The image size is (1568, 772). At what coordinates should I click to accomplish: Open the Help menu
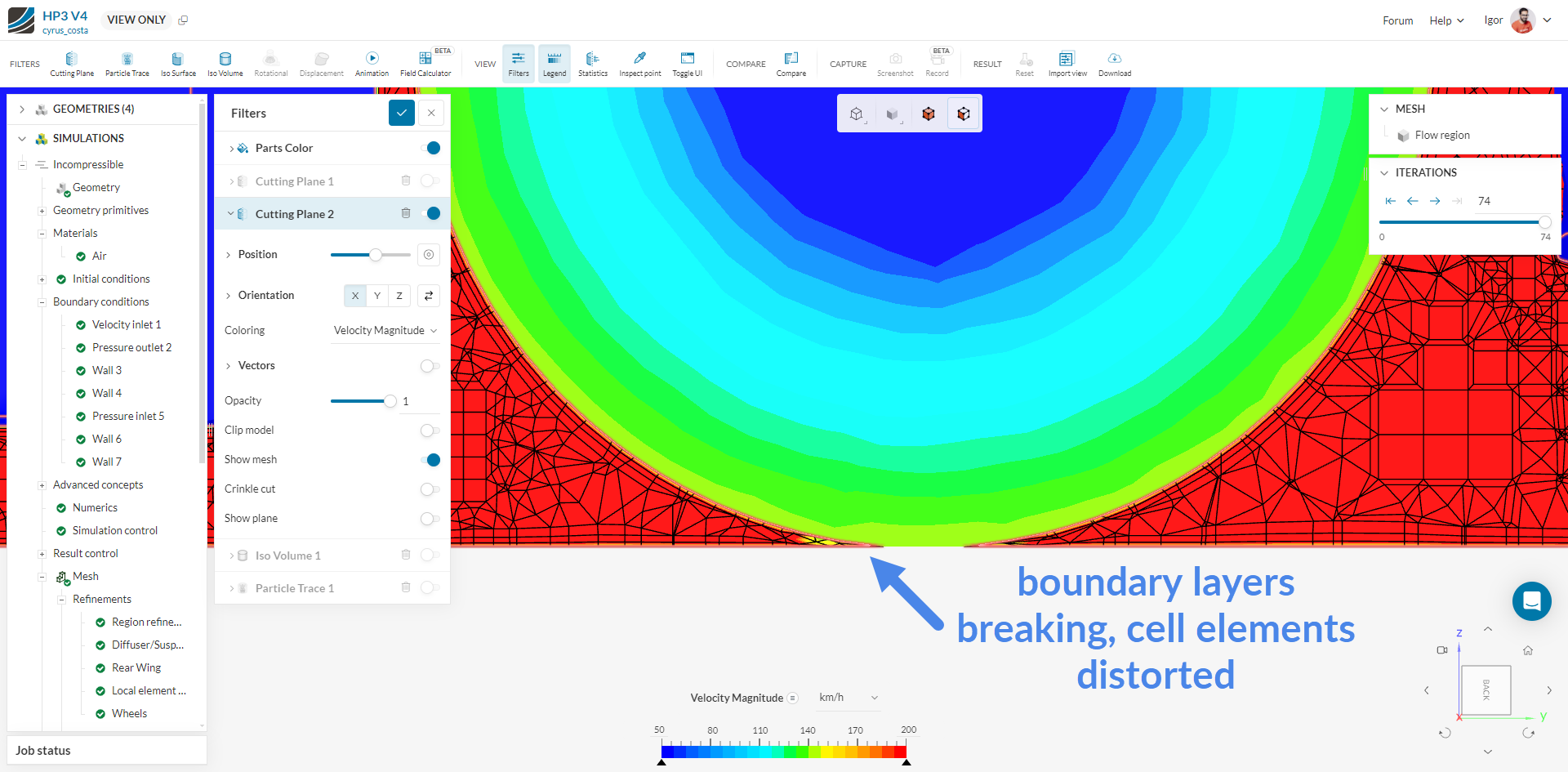click(1446, 20)
